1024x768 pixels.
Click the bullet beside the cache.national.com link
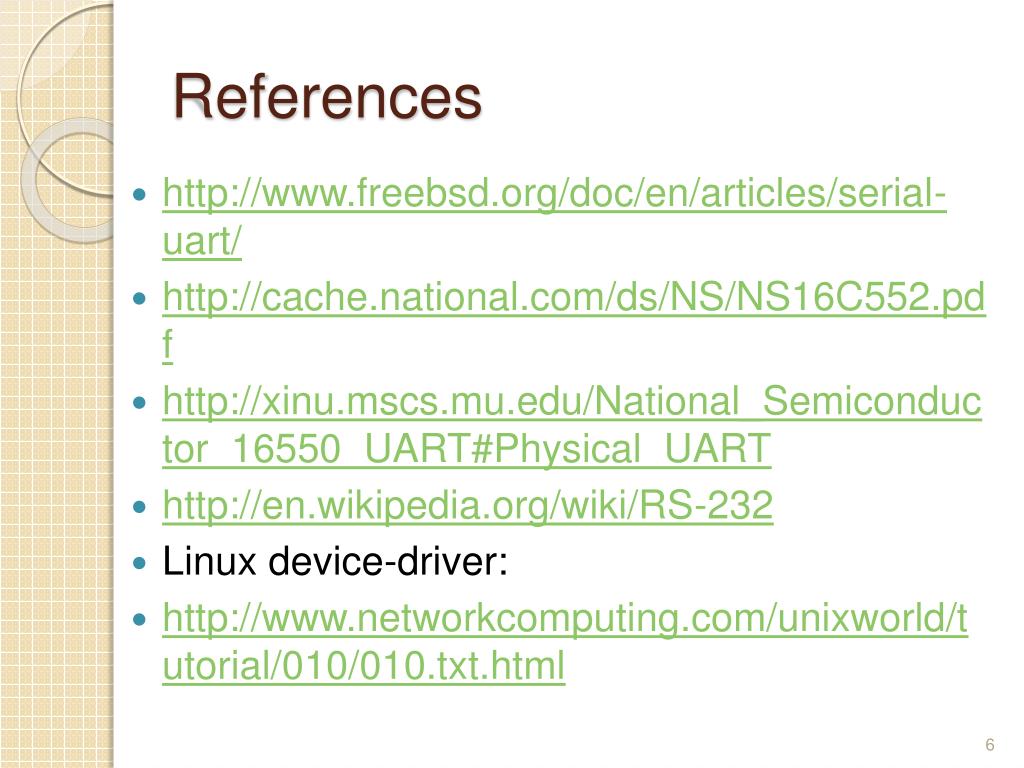click(x=139, y=298)
